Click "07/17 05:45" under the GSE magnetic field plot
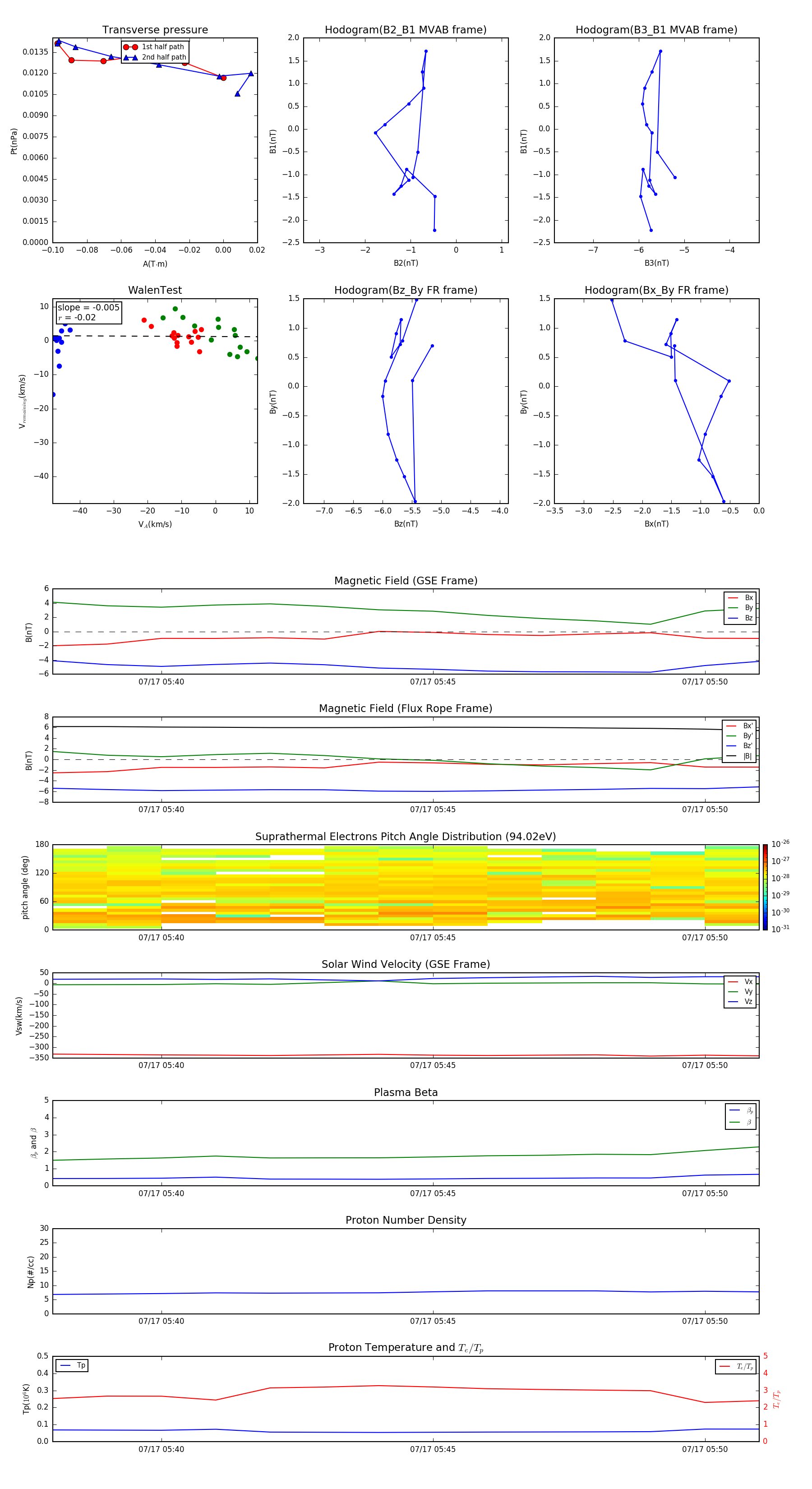This screenshot has width=812, height=1489. (433, 682)
